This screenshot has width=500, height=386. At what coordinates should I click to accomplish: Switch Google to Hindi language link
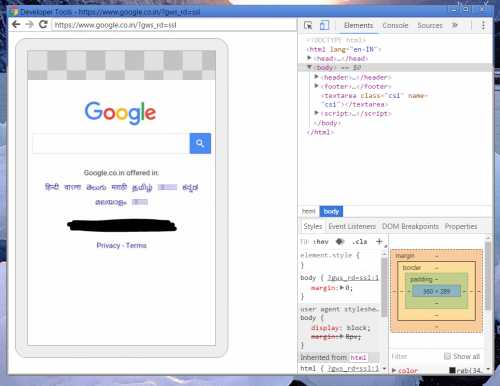tap(52, 187)
